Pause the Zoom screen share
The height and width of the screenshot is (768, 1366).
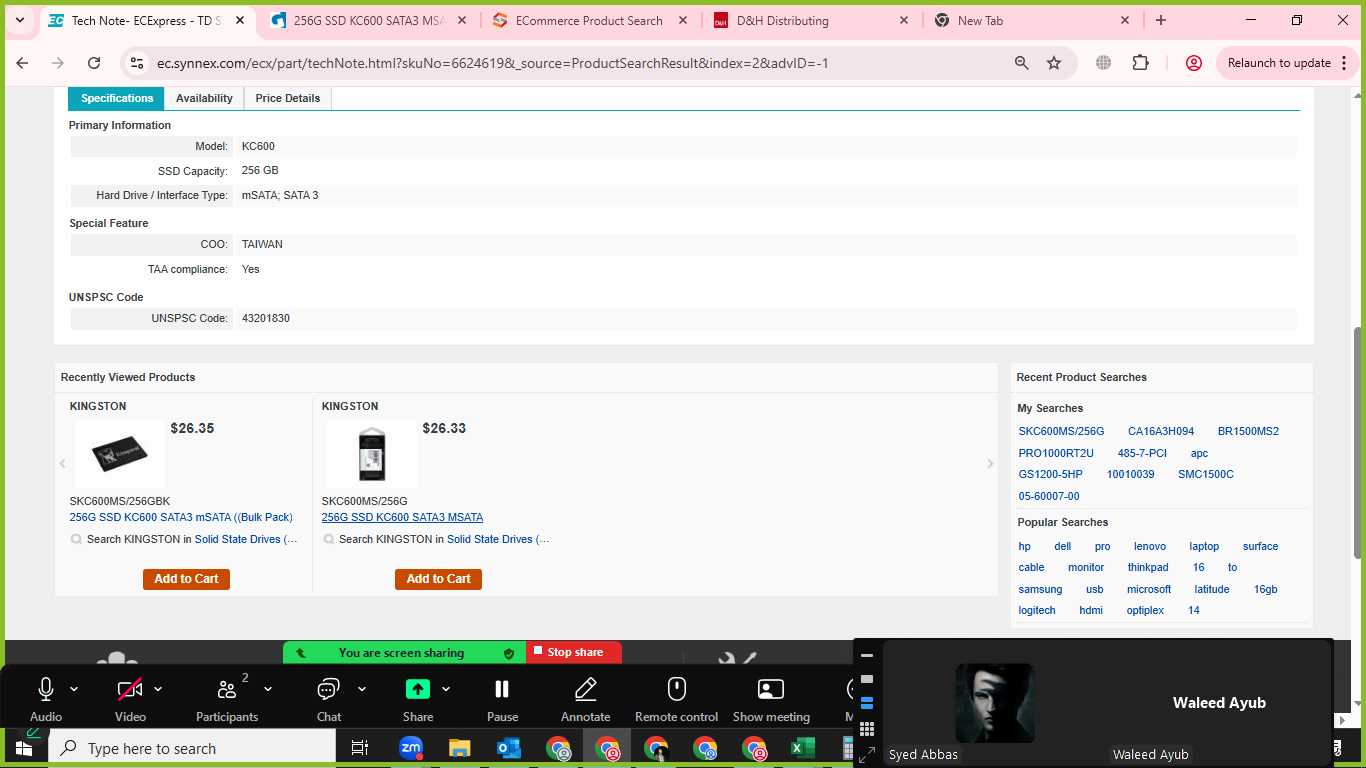pos(502,699)
